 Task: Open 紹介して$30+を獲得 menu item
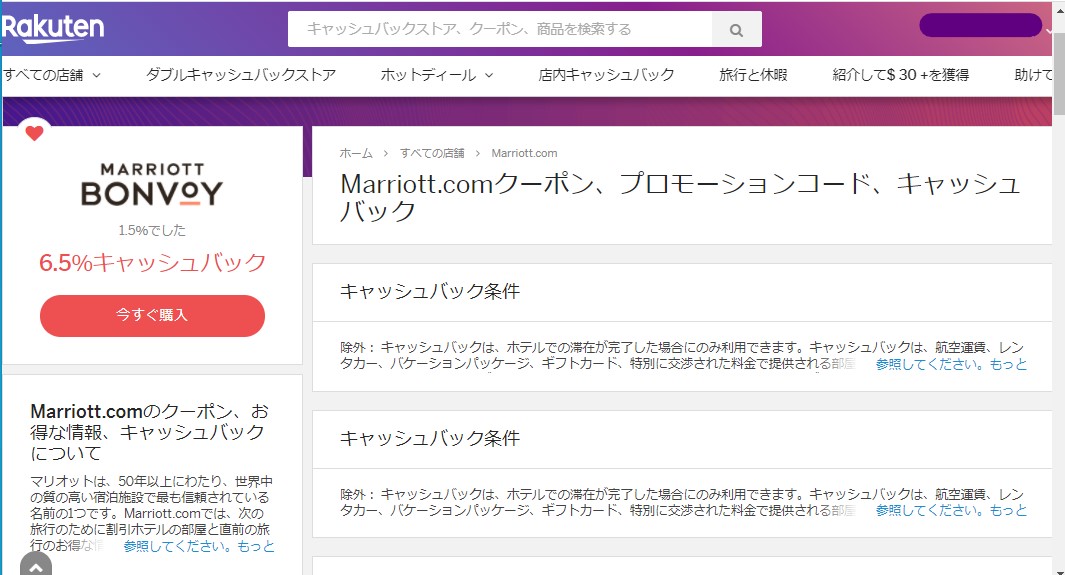pos(901,75)
